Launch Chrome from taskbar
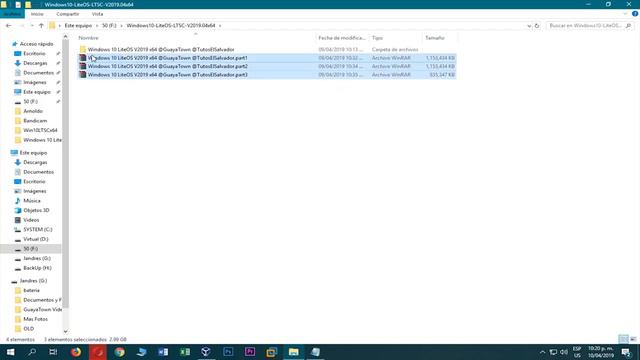The image size is (640, 360). point(120,352)
